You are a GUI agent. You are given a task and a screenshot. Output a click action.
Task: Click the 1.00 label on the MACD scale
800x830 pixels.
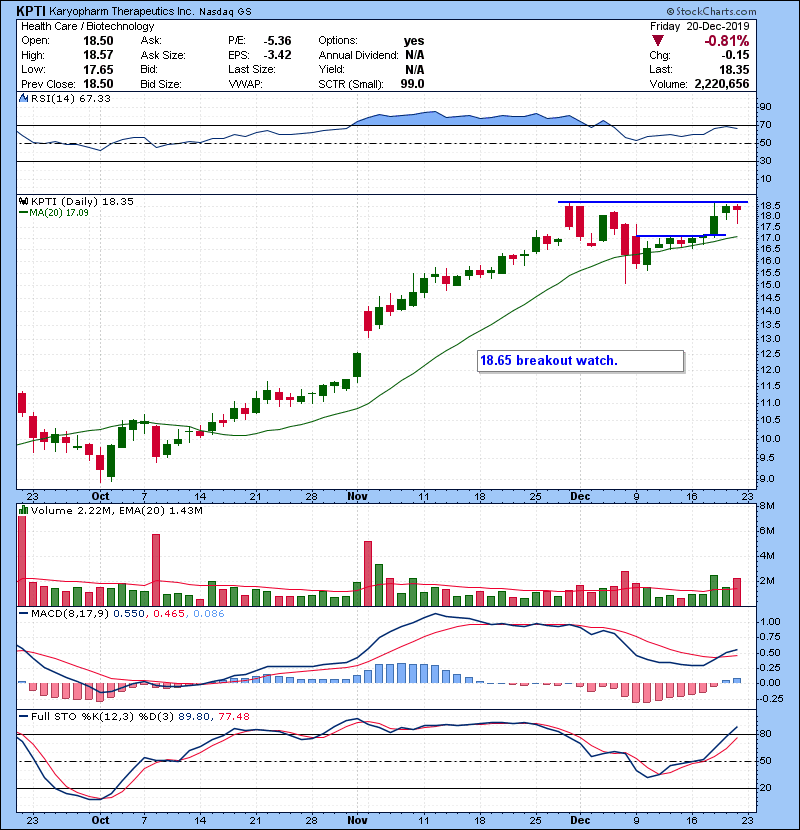click(x=770, y=621)
